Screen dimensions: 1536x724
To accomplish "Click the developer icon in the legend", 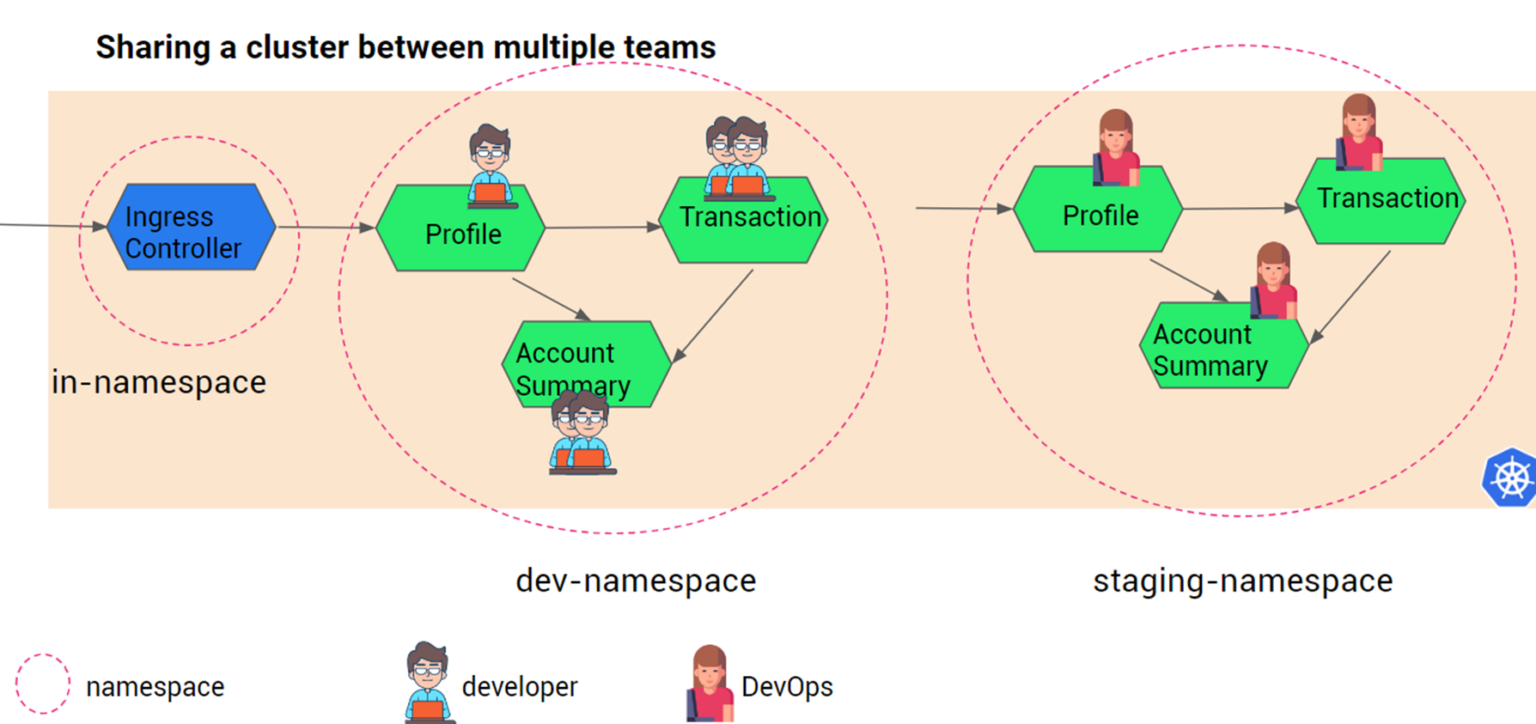I will [x=430, y=683].
